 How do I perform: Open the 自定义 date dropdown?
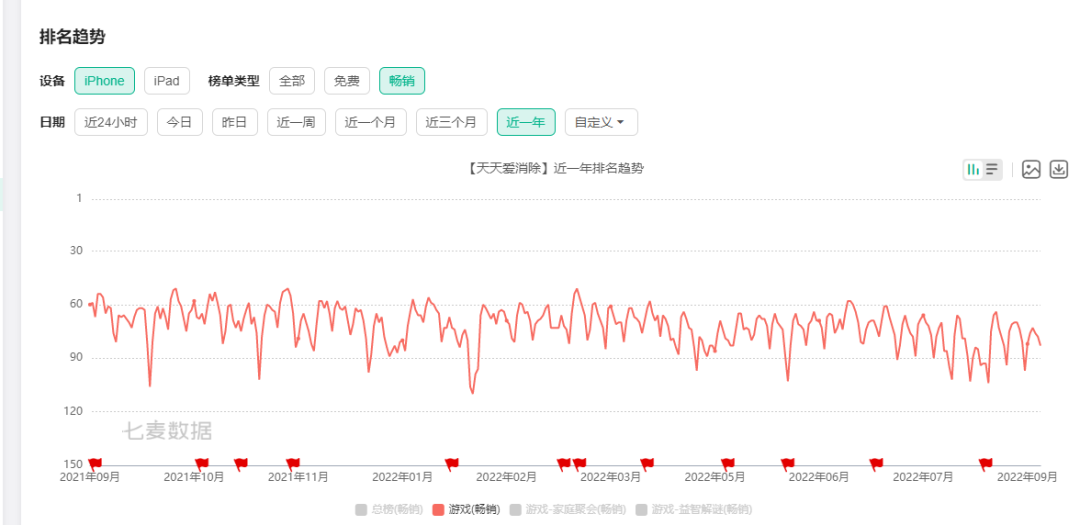(x=601, y=122)
